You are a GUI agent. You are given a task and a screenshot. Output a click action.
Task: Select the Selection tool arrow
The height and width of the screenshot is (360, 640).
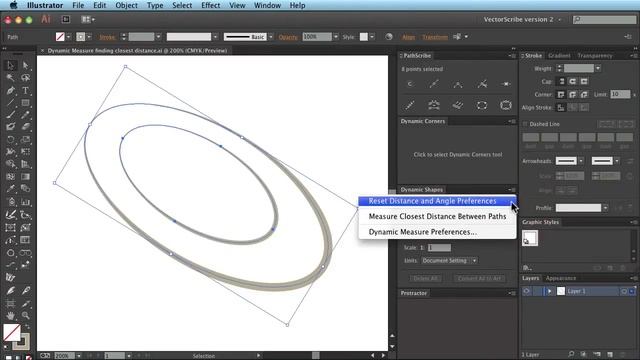click(11, 65)
